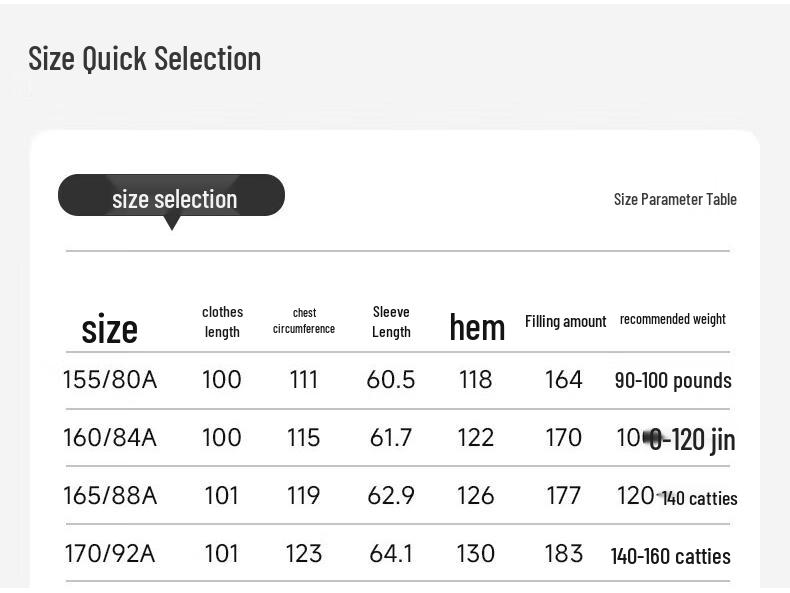Viewport: 790px width, 593px height.
Task: Click the Sleeve Length column header
Action: coord(391,322)
